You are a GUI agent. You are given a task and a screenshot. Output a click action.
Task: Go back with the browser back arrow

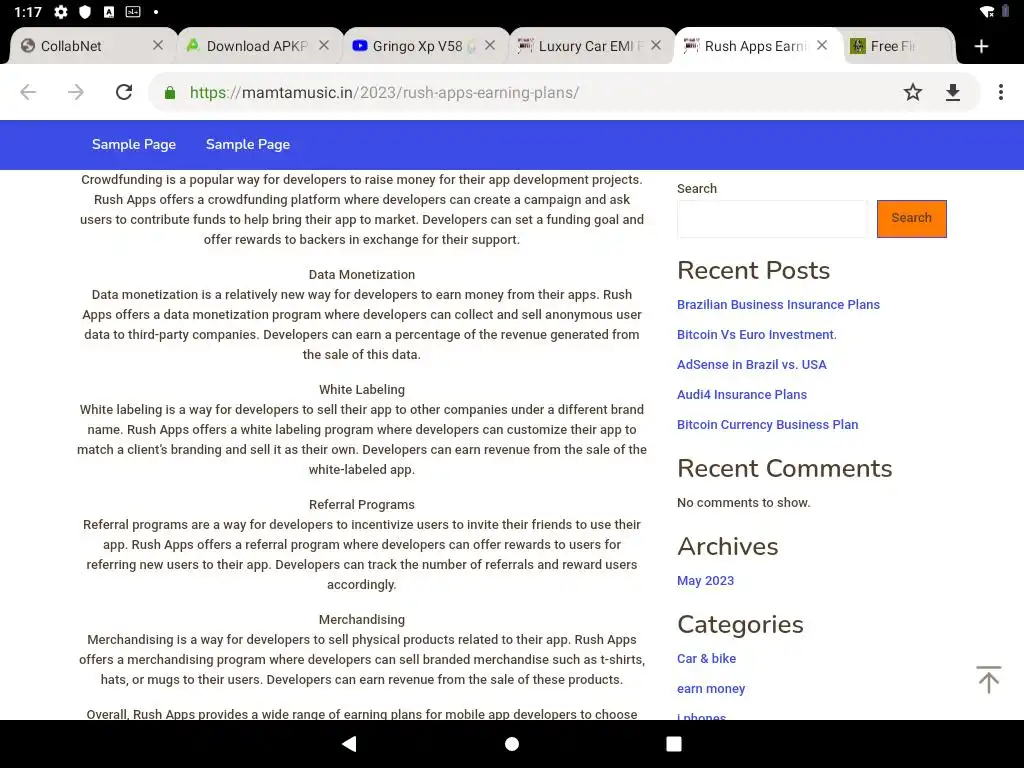28,92
